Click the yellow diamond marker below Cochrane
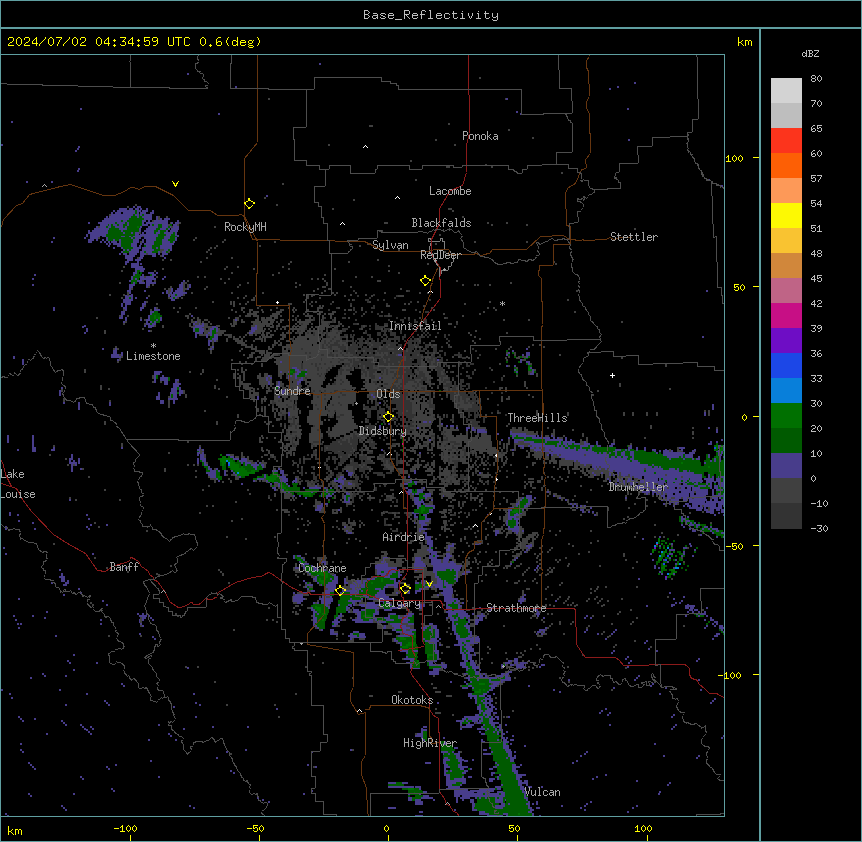The image size is (862, 842). pos(340,590)
